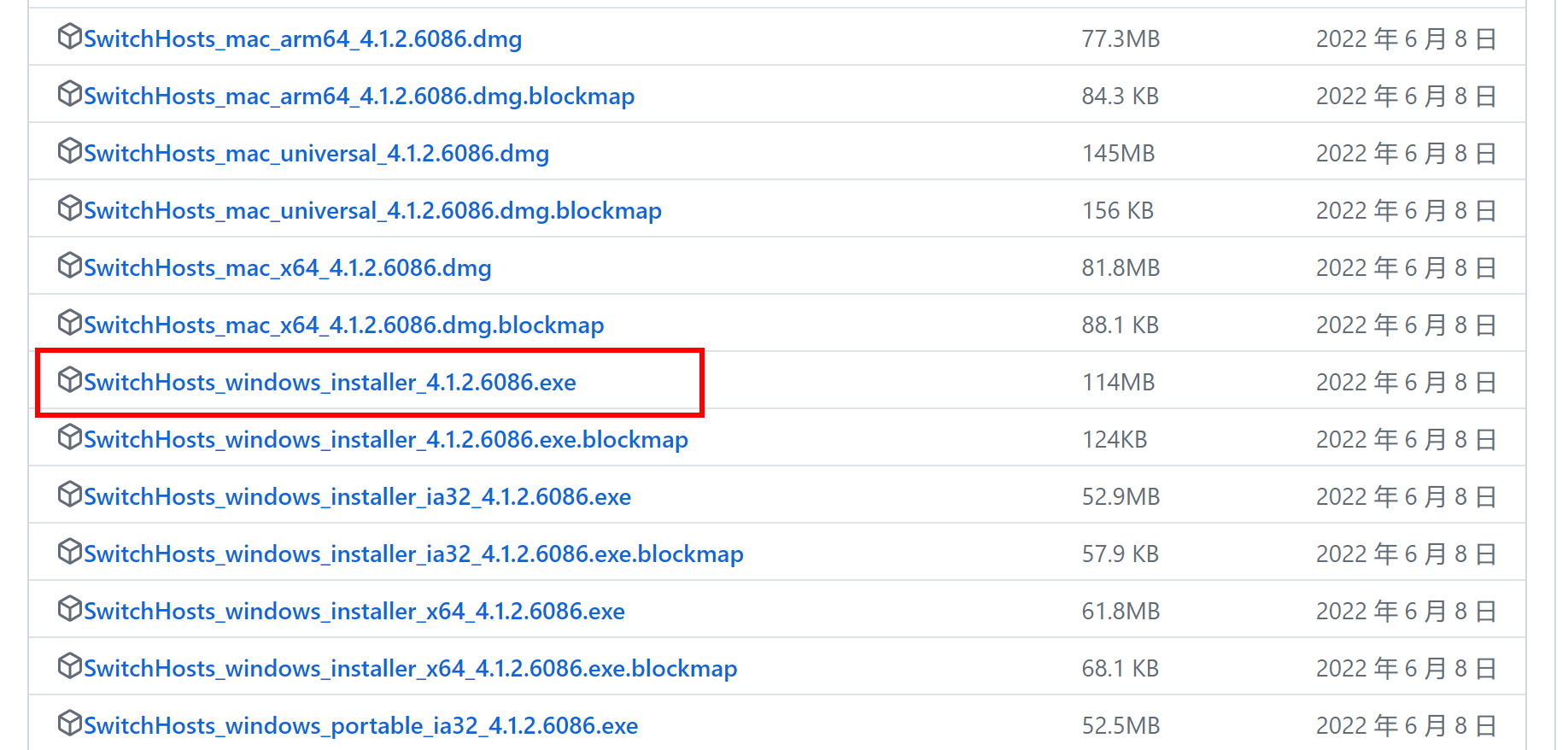The height and width of the screenshot is (750, 1568).
Task: Download SwitchHosts_windows_installer_x64_4.1.2.6086.exe
Action: click(354, 612)
